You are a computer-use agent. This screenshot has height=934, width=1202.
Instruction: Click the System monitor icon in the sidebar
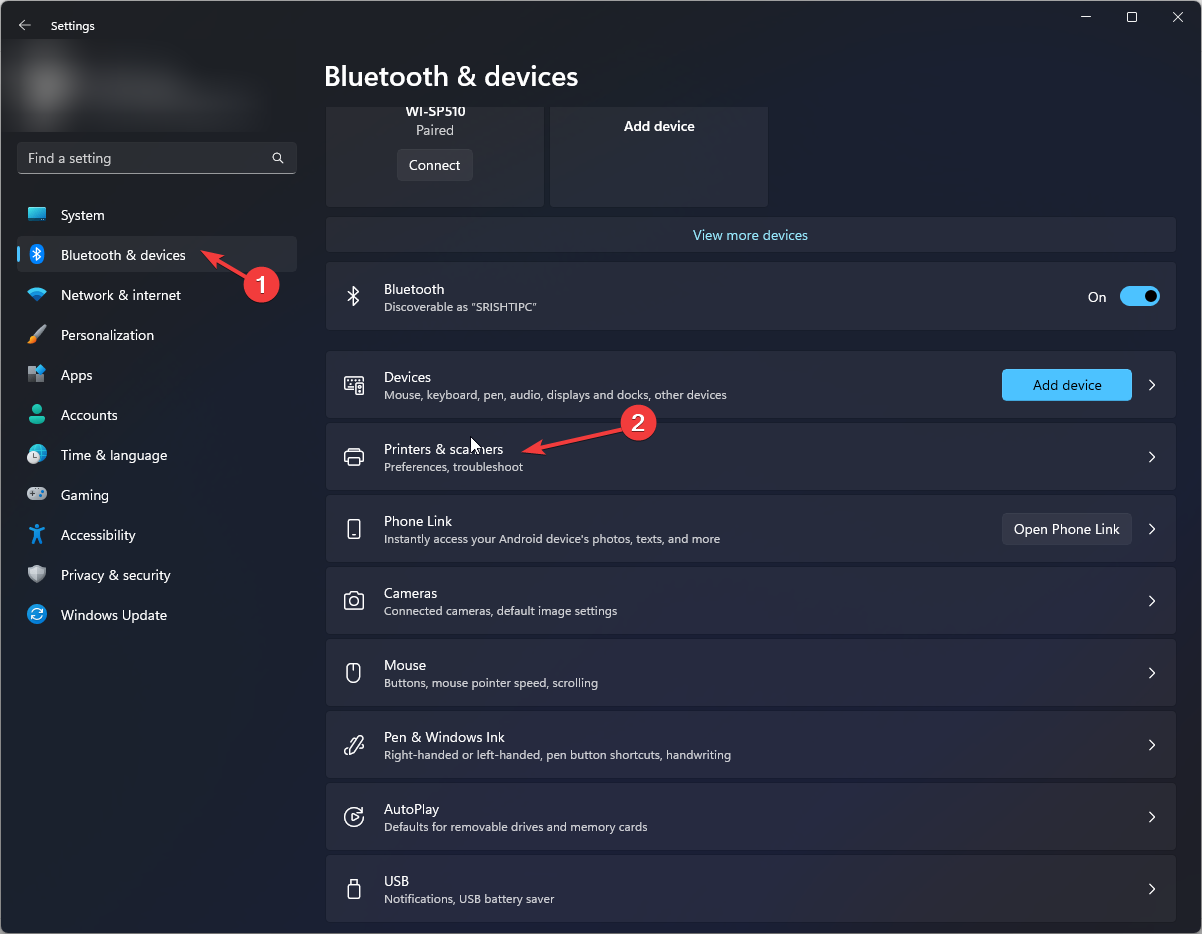pos(37,215)
